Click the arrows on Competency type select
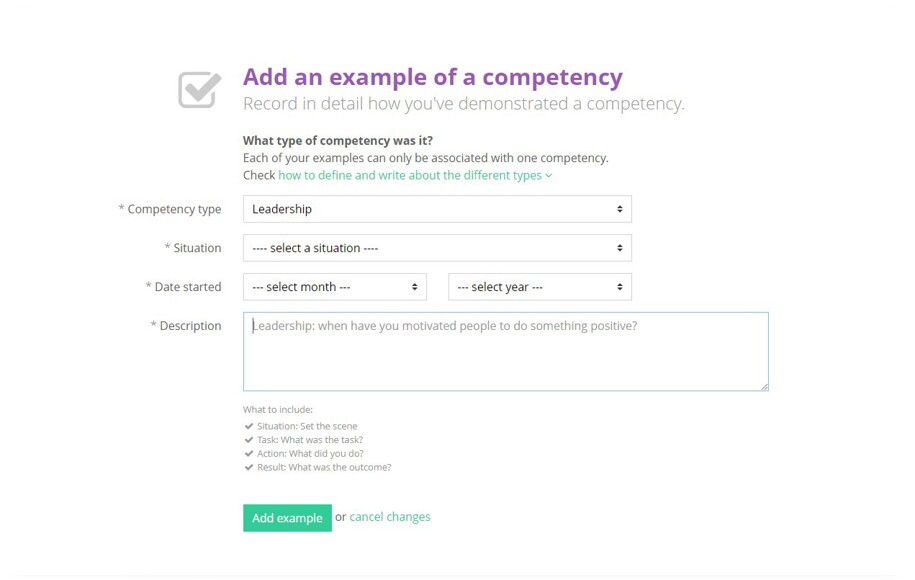Viewport: 915px width, 580px height. [x=620, y=209]
